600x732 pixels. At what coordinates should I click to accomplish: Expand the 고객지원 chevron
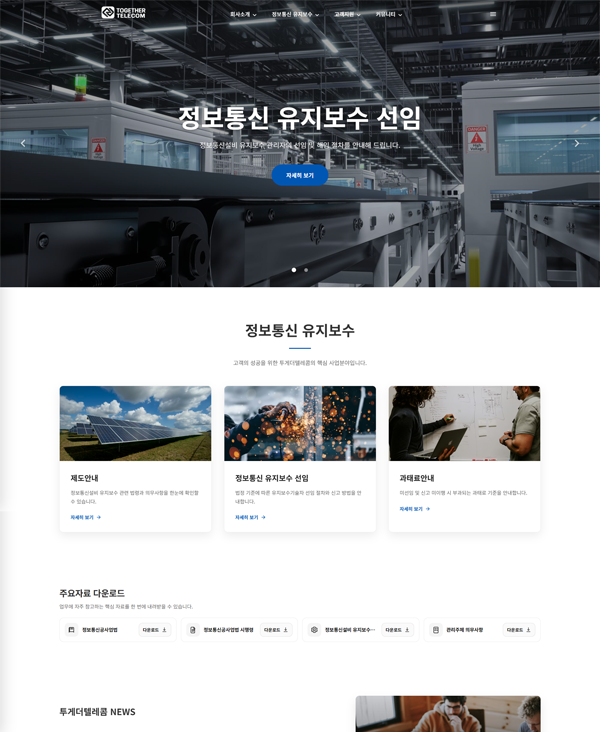(x=359, y=15)
